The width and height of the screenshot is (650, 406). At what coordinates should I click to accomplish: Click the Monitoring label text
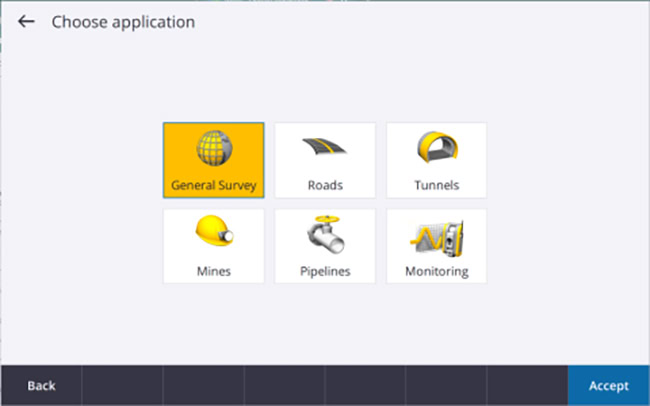(437, 271)
